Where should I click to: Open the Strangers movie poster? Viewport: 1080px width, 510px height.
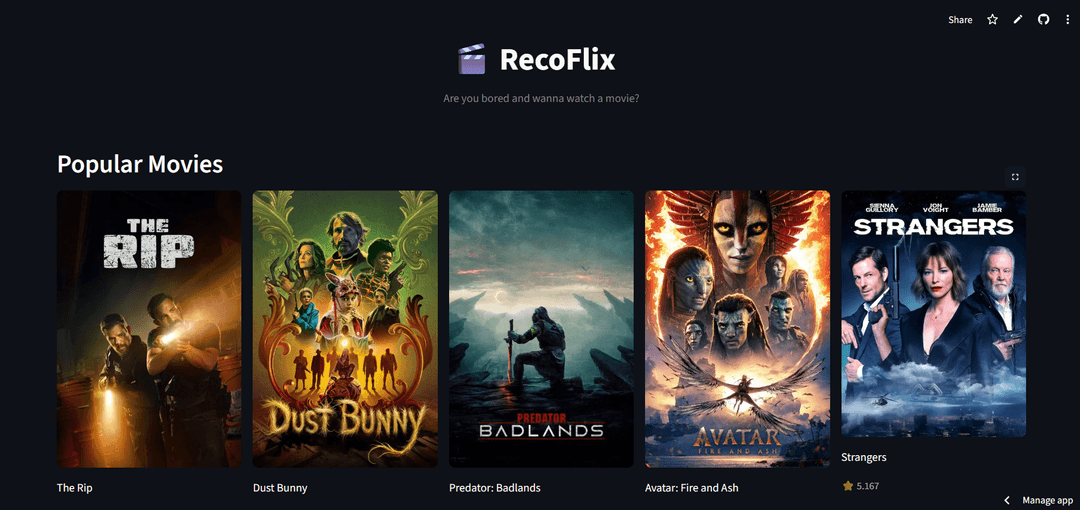(933, 314)
